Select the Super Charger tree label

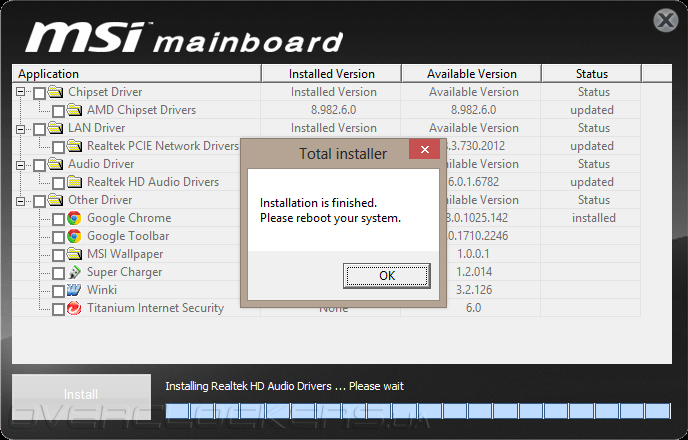click(125, 272)
